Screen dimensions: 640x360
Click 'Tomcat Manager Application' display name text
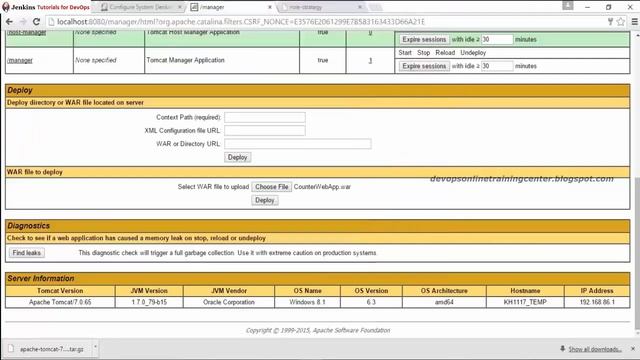[x=186, y=60]
